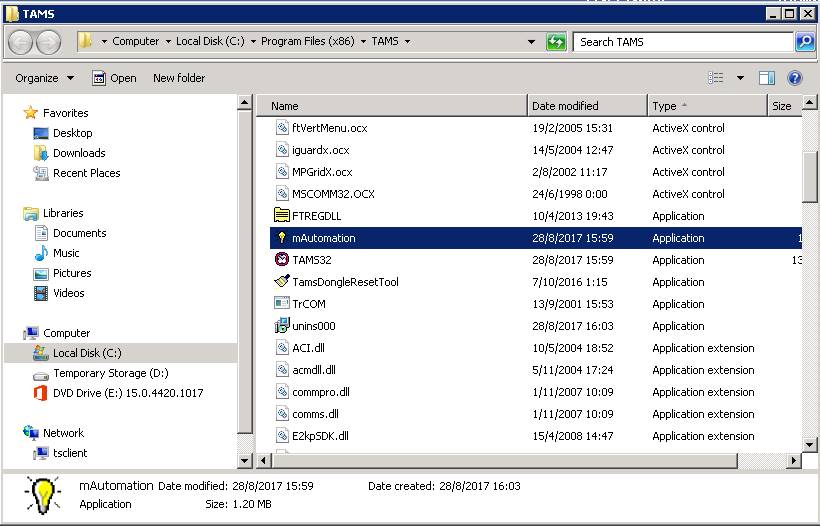Click the ACI.dll file icon
This screenshot has width=820, height=526.
click(x=282, y=348)
